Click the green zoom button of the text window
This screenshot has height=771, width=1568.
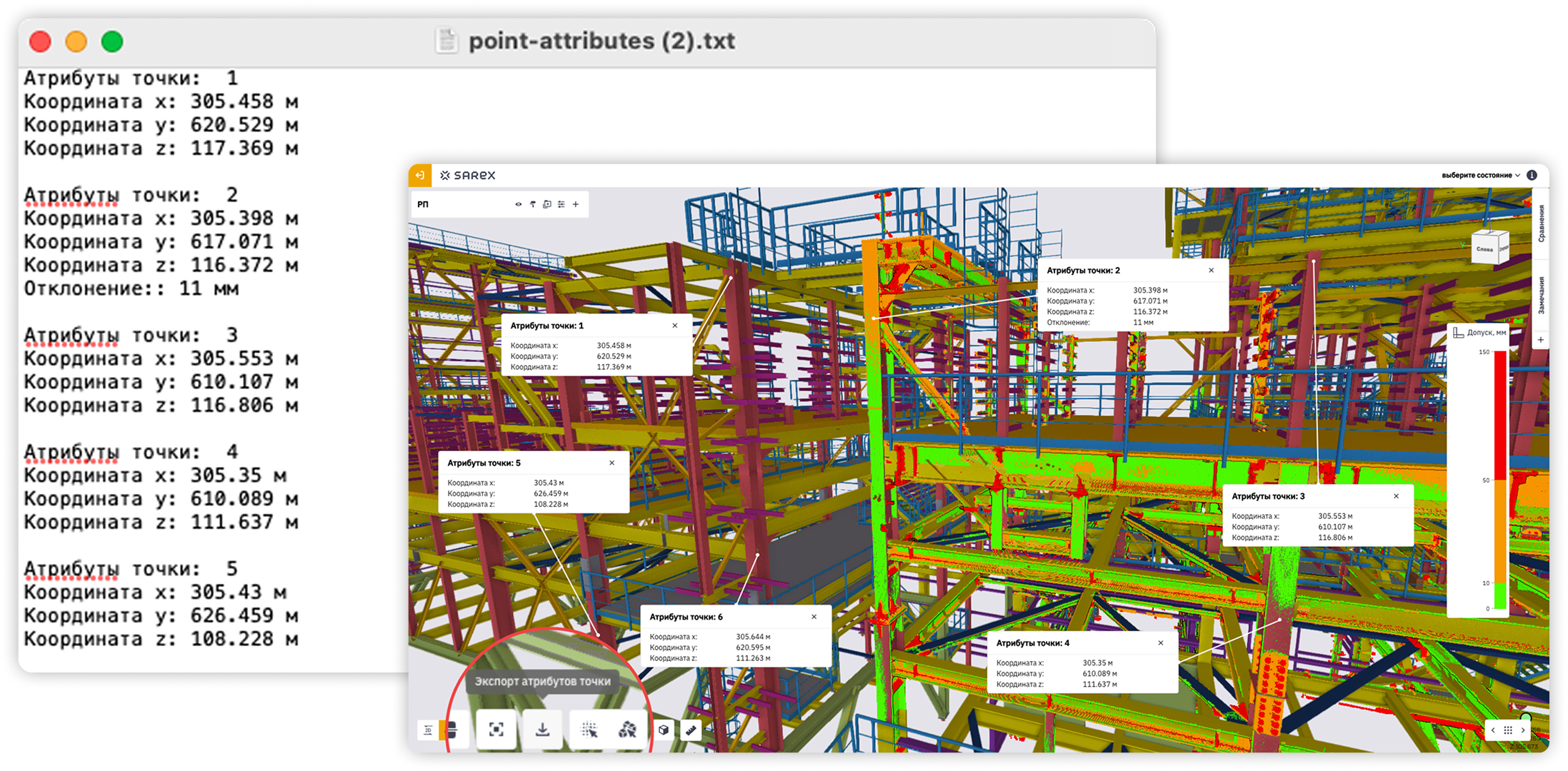point(112,41)
